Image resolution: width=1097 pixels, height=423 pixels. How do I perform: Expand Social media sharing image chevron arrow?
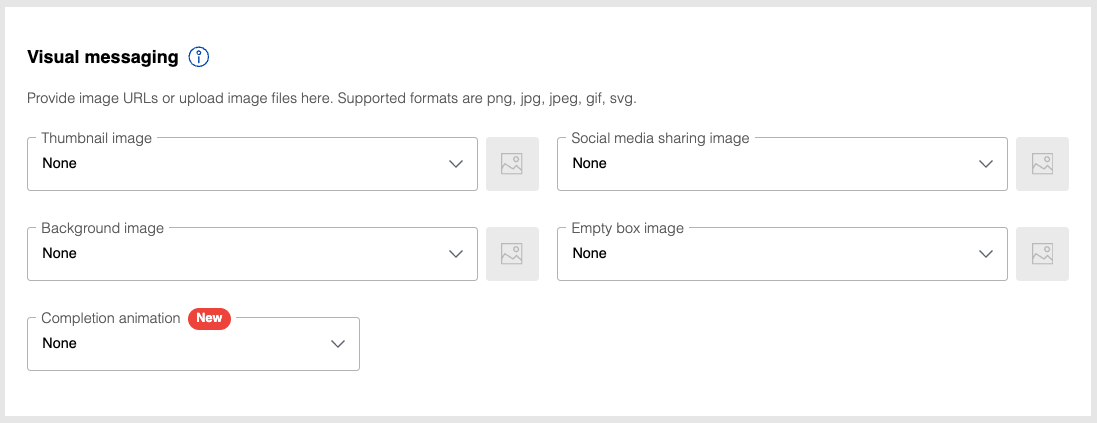(986, 164)
